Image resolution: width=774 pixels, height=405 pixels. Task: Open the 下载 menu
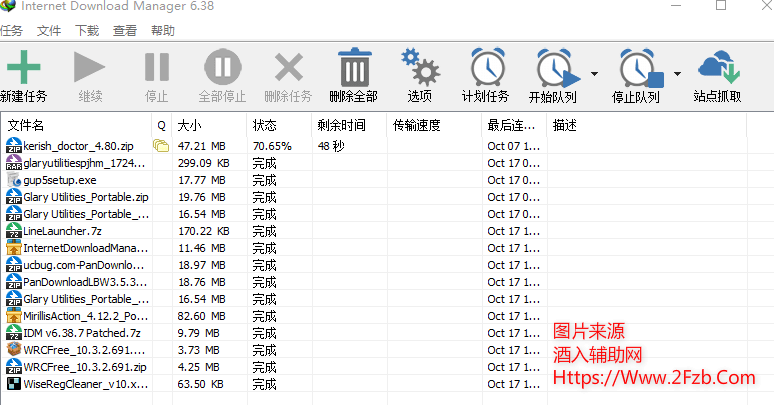(87, 31)
